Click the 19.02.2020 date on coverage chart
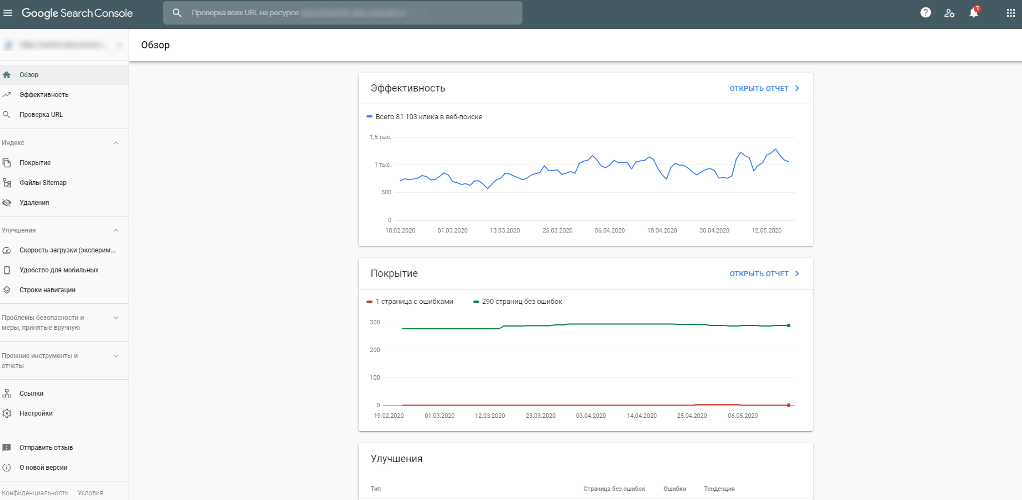 coord(387,415)
